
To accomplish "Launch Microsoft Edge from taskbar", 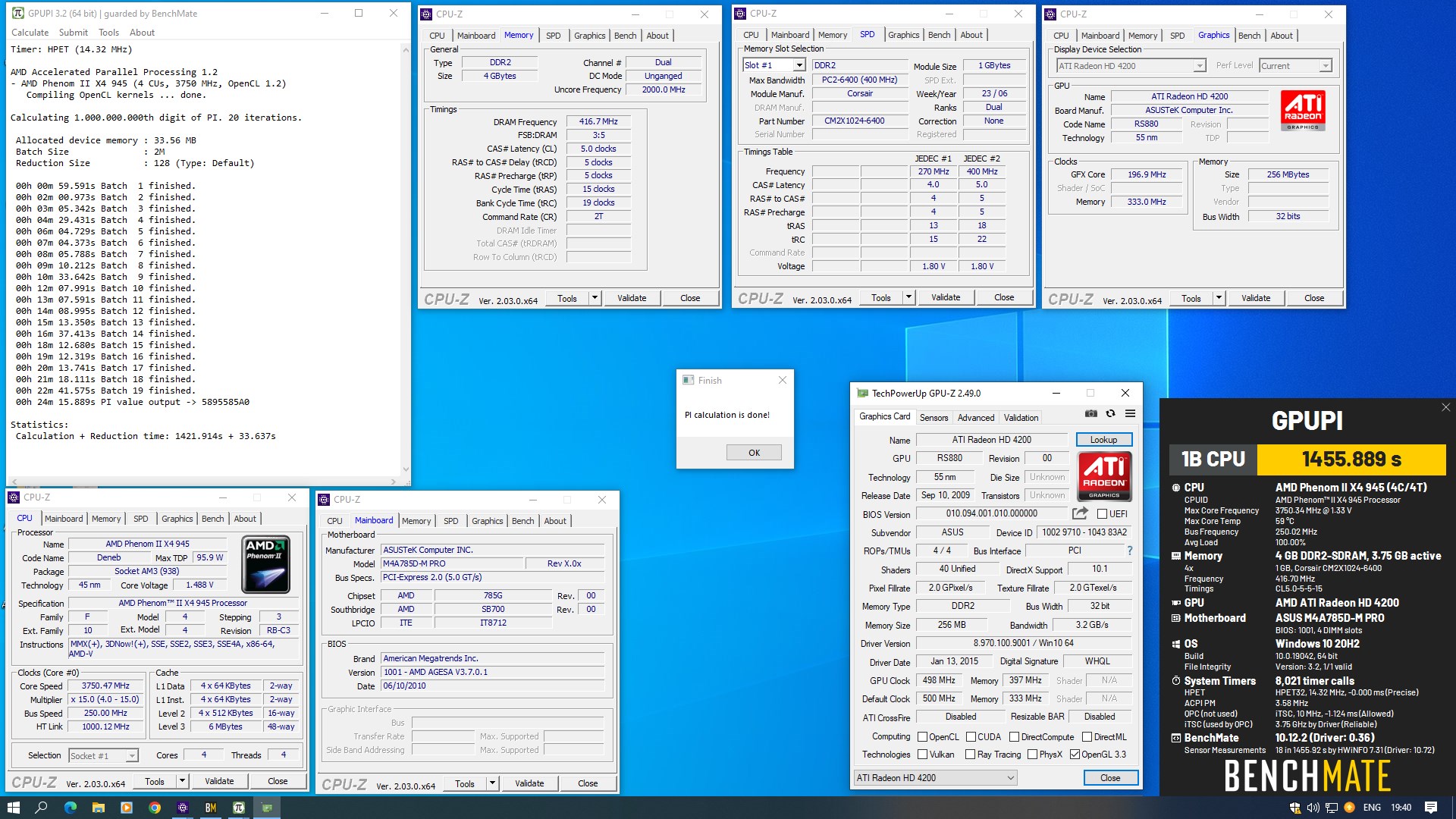I will pyautogui.click(x=70, y=808).
